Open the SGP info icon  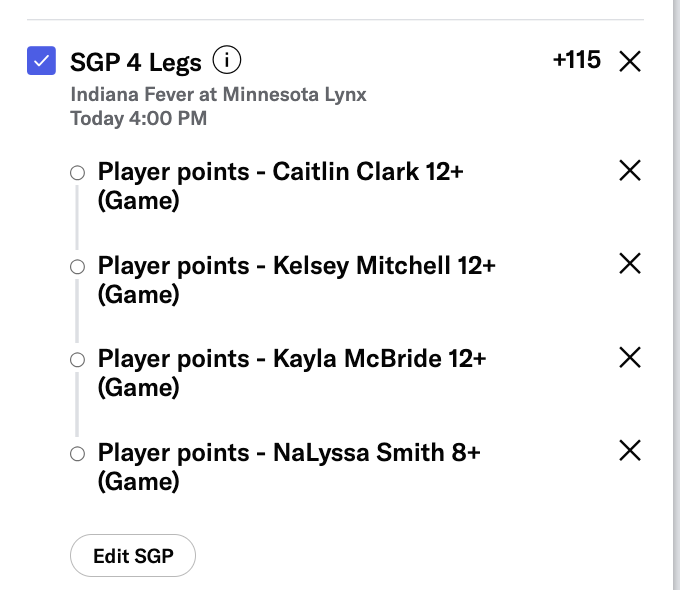pos(227,62)
